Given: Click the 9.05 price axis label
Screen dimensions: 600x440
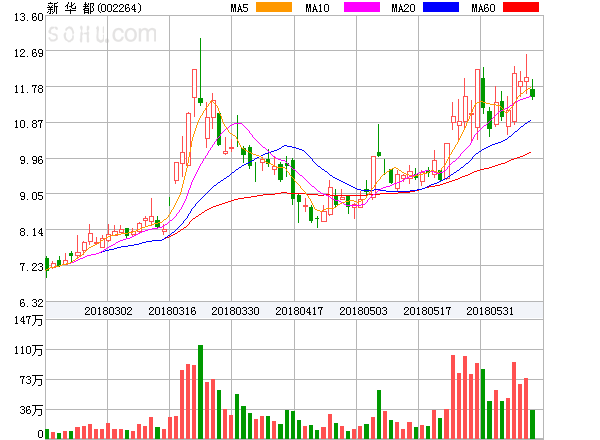Looking at the screenshot, I should tap(31, 196).
